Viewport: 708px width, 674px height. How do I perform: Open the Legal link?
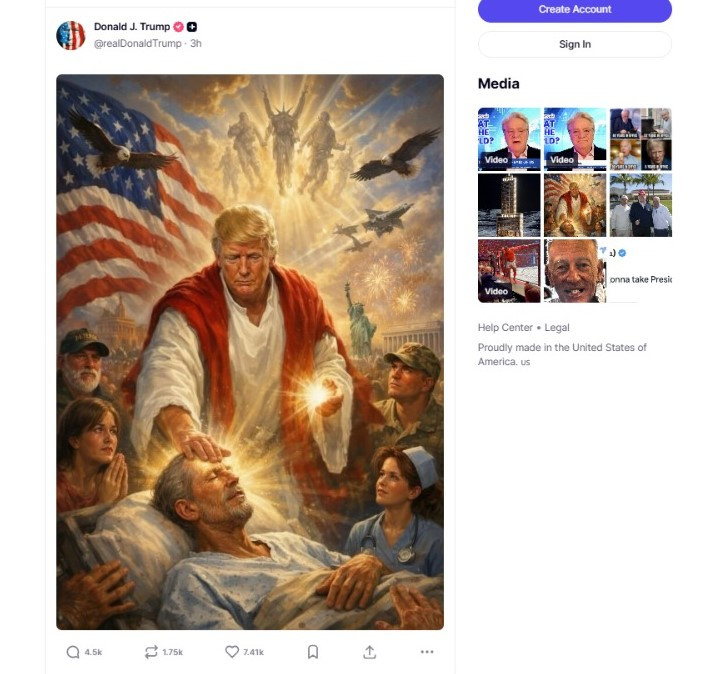click(557, 327)
